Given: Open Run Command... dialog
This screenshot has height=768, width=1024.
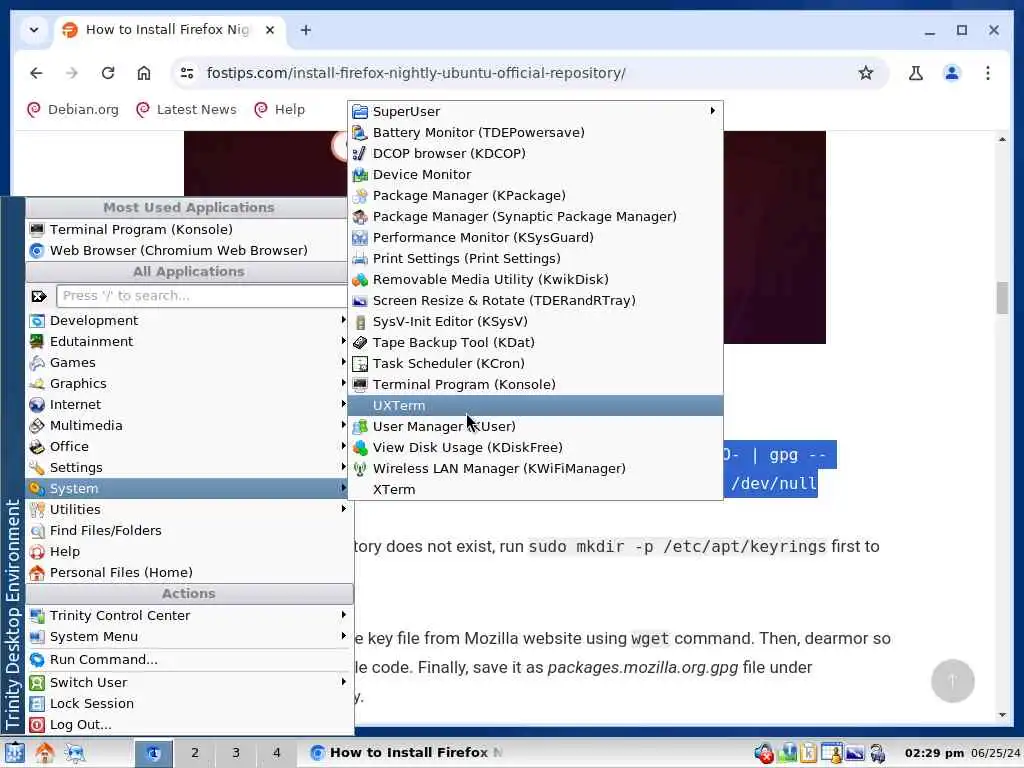Looking at the screenshot, I should coord(189,660).
